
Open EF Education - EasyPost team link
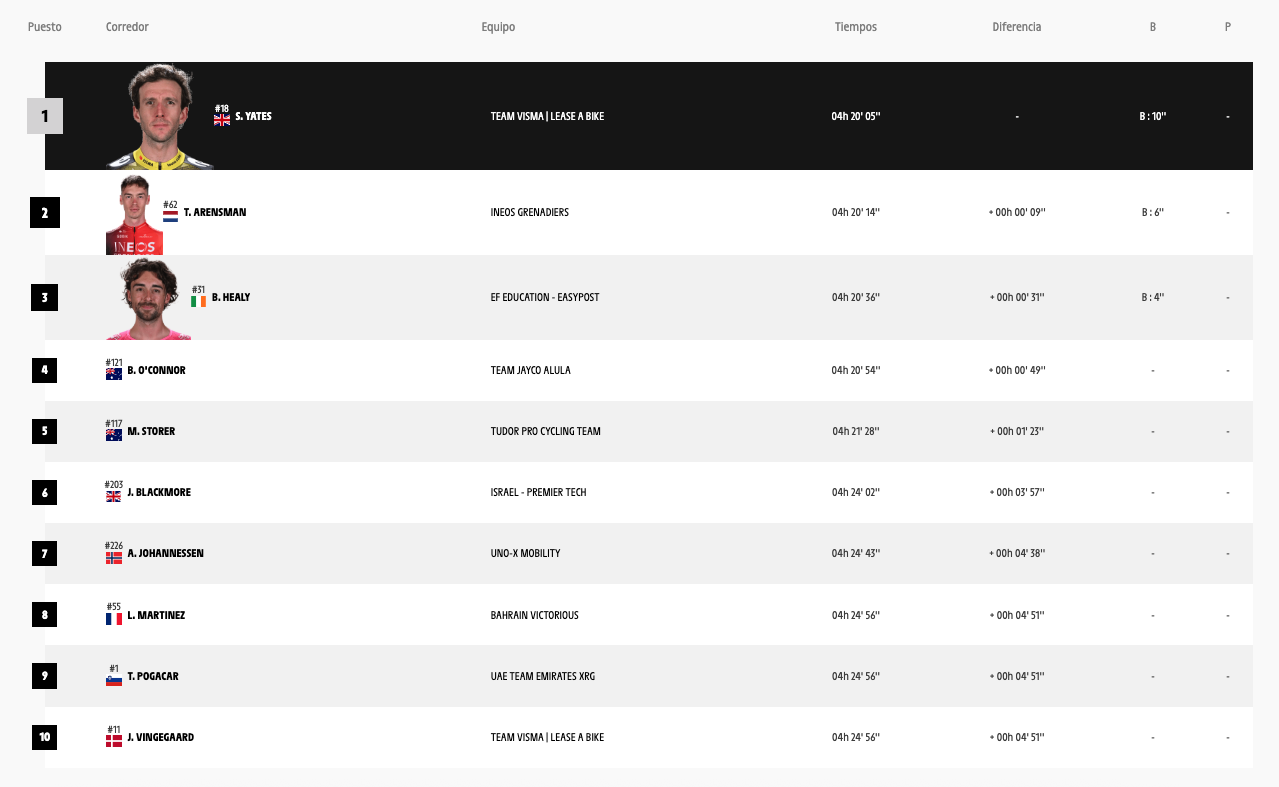pyautogui.click(x=545, y=297)
